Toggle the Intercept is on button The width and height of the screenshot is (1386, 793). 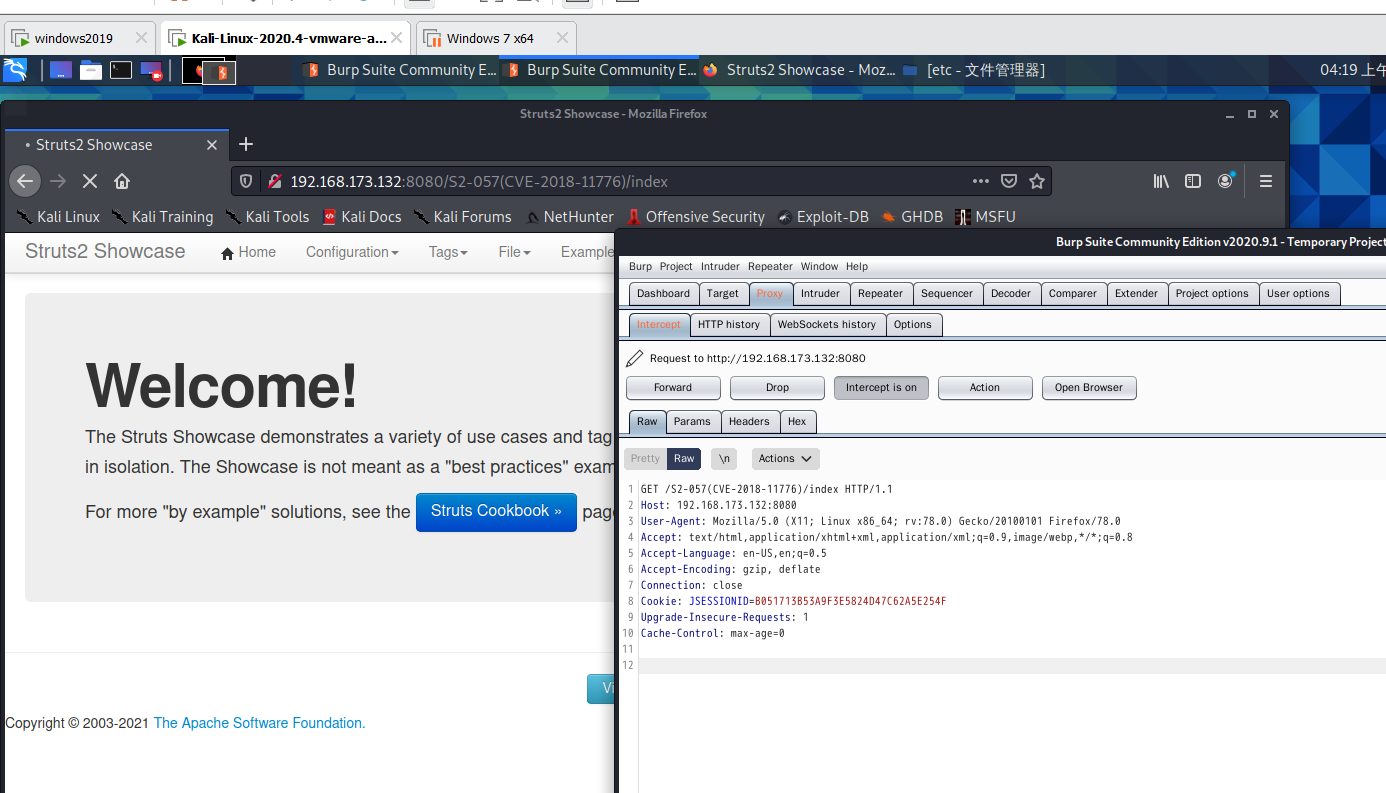pyautogui.click(x=881, y=388)
